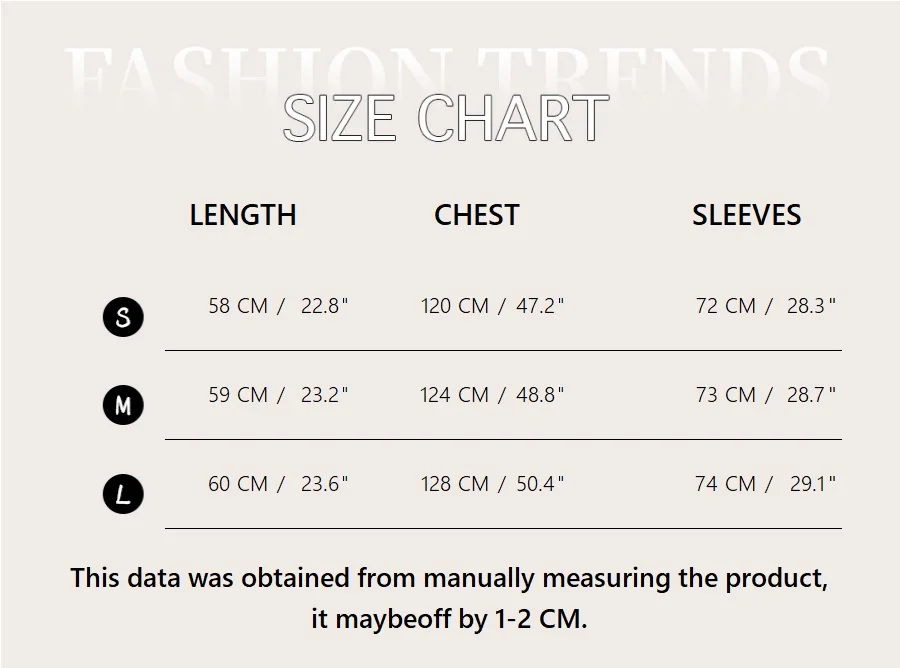Select the 74 CM sleeves value
This screenshot has width=900, height=668.
tap(725, 484)
